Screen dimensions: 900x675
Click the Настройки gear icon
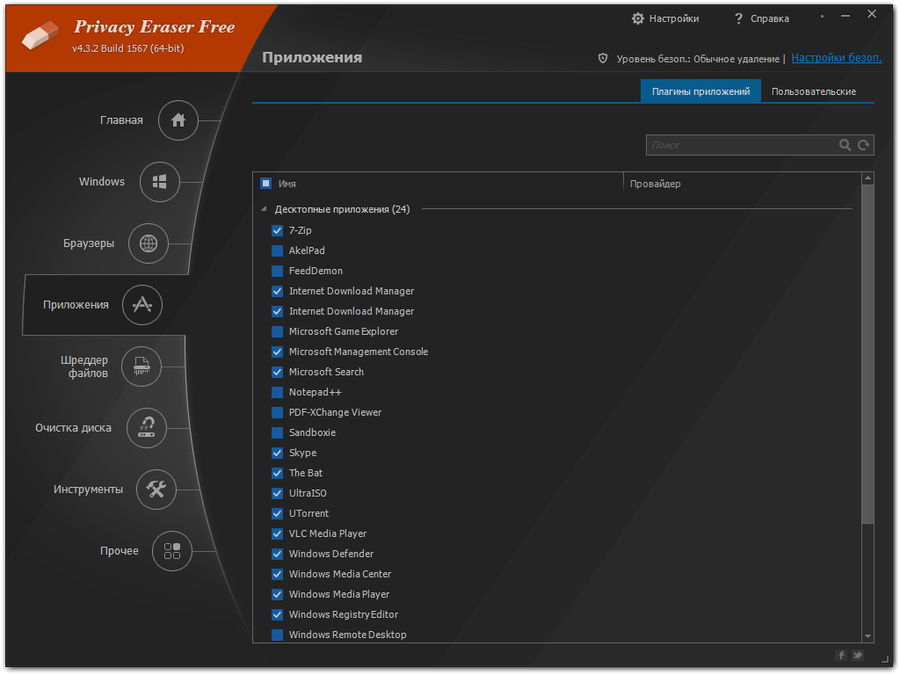tap(638, 18)
